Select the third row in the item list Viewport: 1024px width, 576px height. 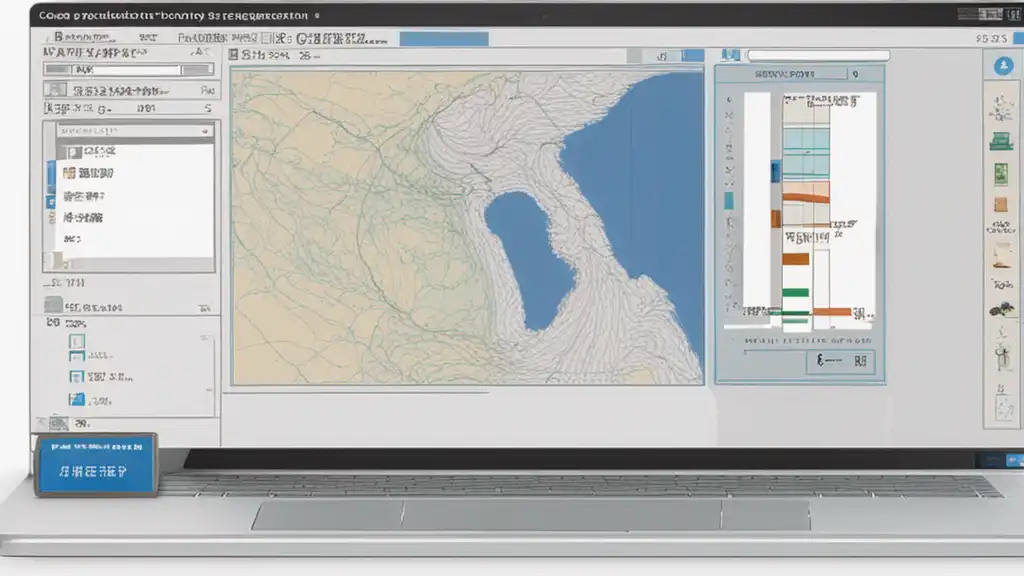click(x=84, y=196)
